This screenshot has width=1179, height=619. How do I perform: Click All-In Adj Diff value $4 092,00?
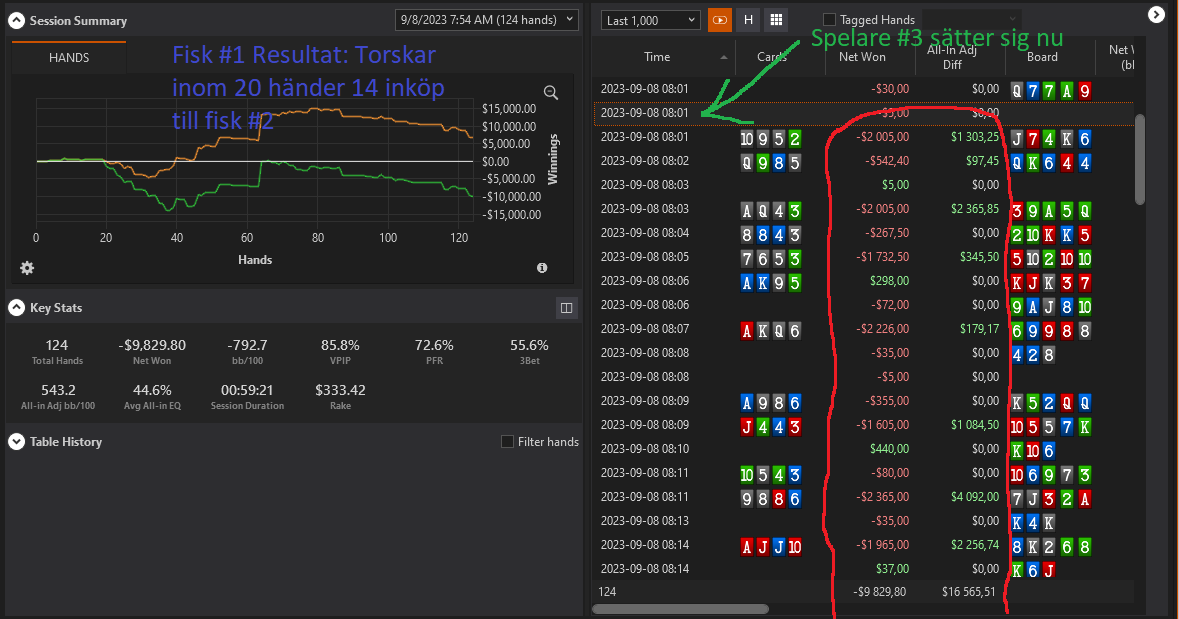tap(974, 497)
